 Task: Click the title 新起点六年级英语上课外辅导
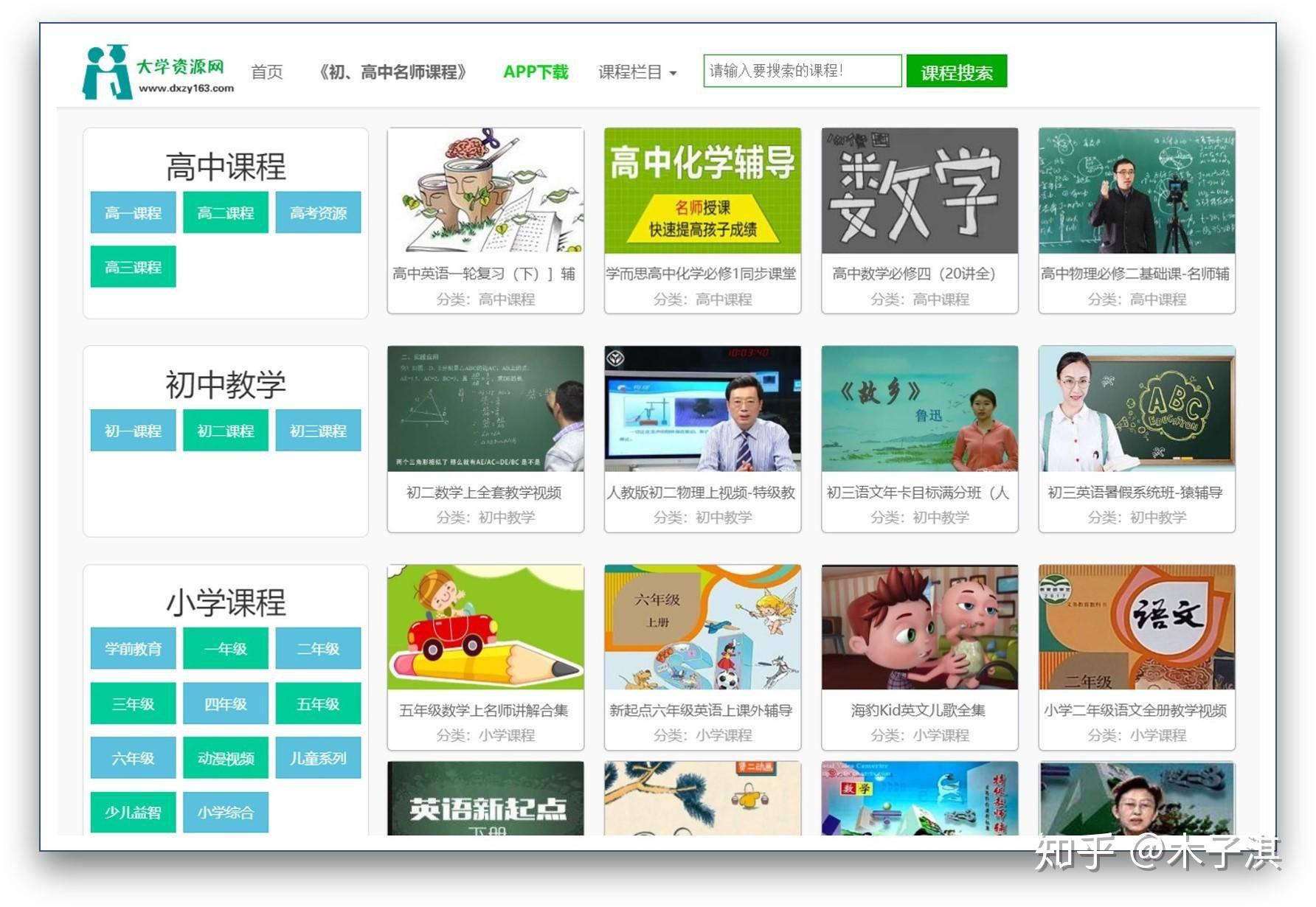(x=701, y=710)
